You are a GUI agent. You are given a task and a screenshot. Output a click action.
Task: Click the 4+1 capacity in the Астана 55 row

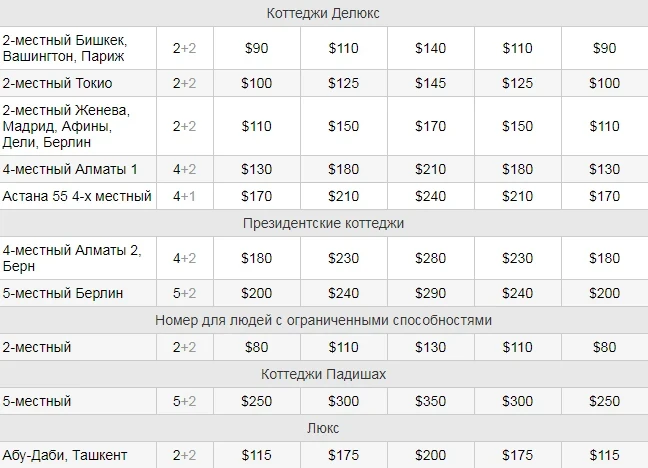pos(184,196)
